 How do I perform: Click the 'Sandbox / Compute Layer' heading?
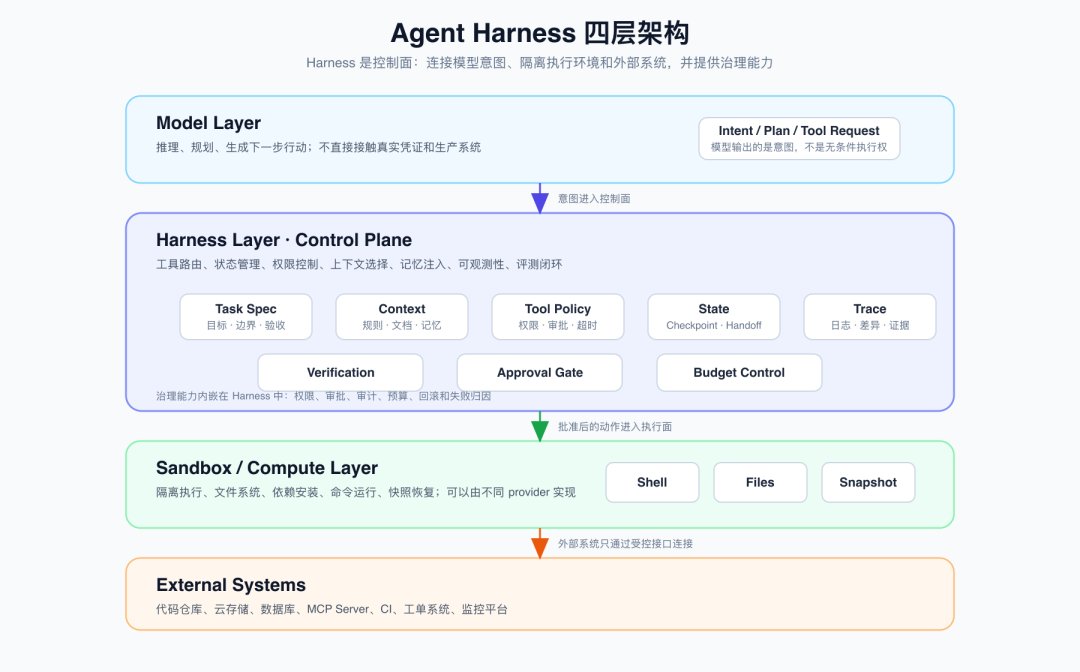(267, 468)
